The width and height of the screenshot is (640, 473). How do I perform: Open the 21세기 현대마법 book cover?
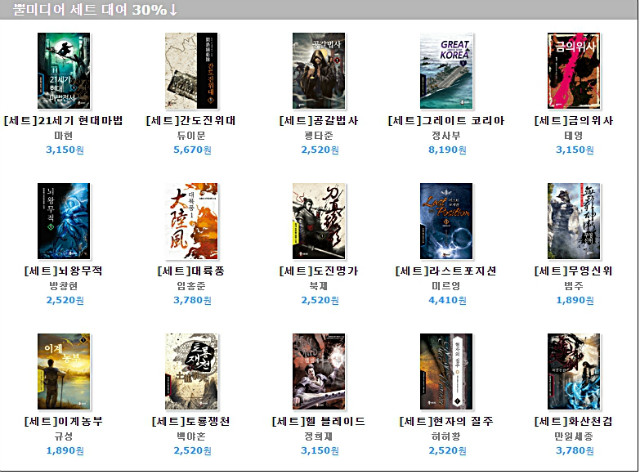click(x=64, y=71)
